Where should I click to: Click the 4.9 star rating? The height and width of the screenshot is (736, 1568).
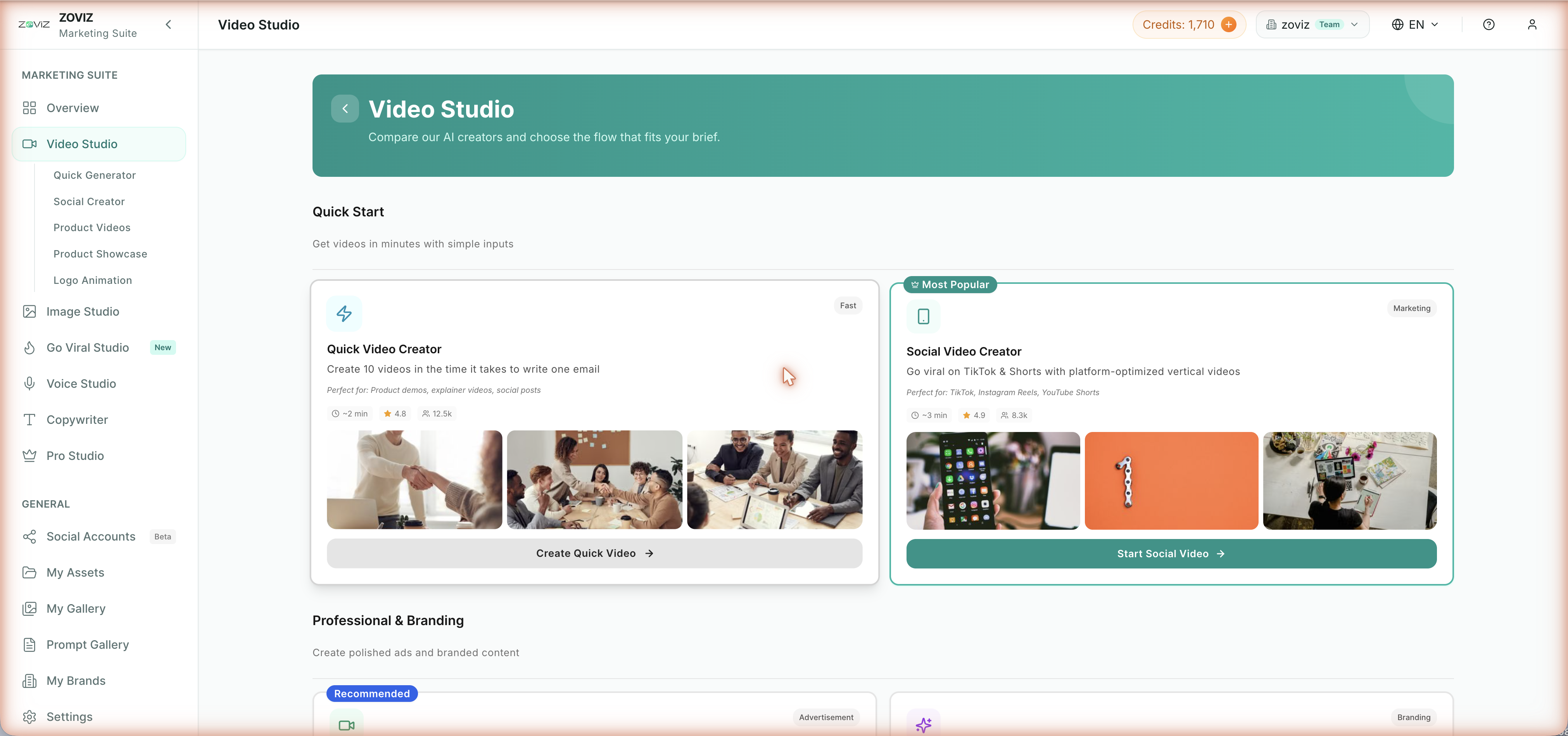tap(974, 415)
